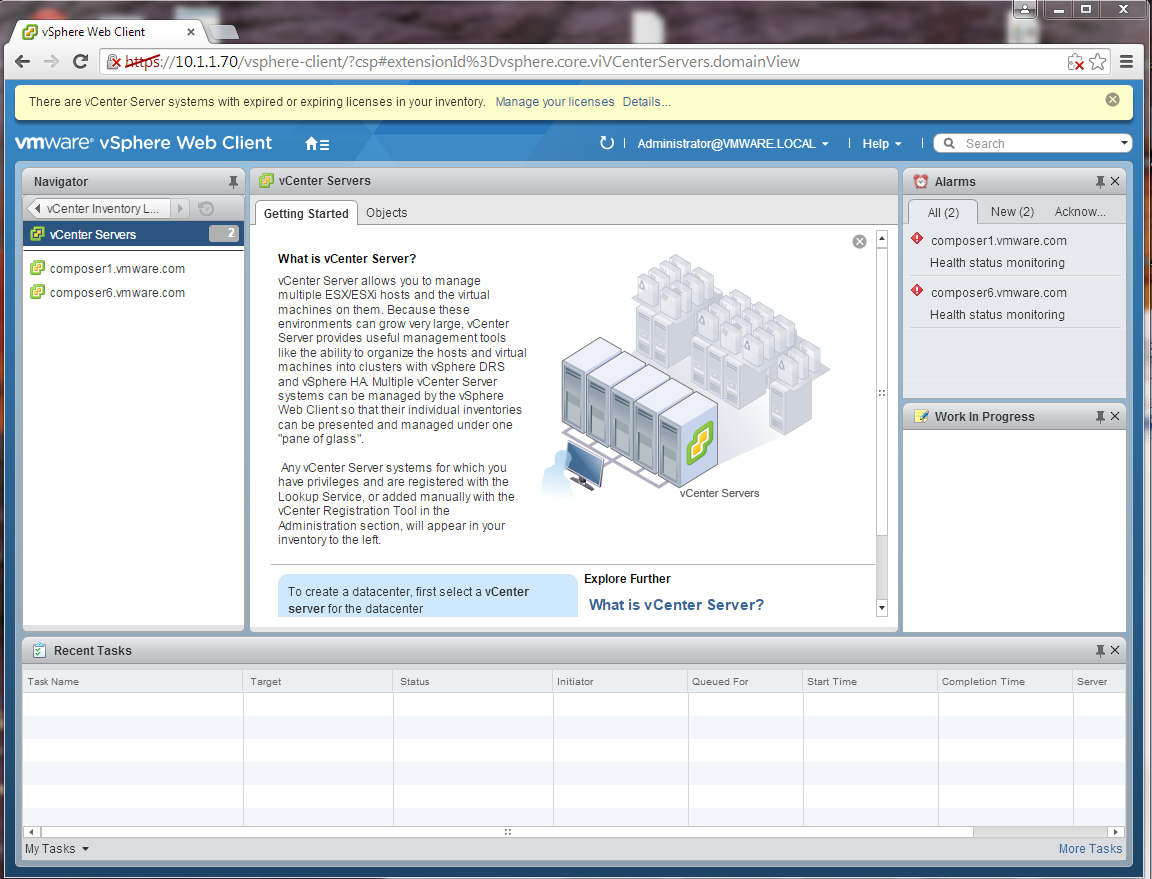Close the Alarms panel
1152x879 pixels.
(x=1115, y=182)
